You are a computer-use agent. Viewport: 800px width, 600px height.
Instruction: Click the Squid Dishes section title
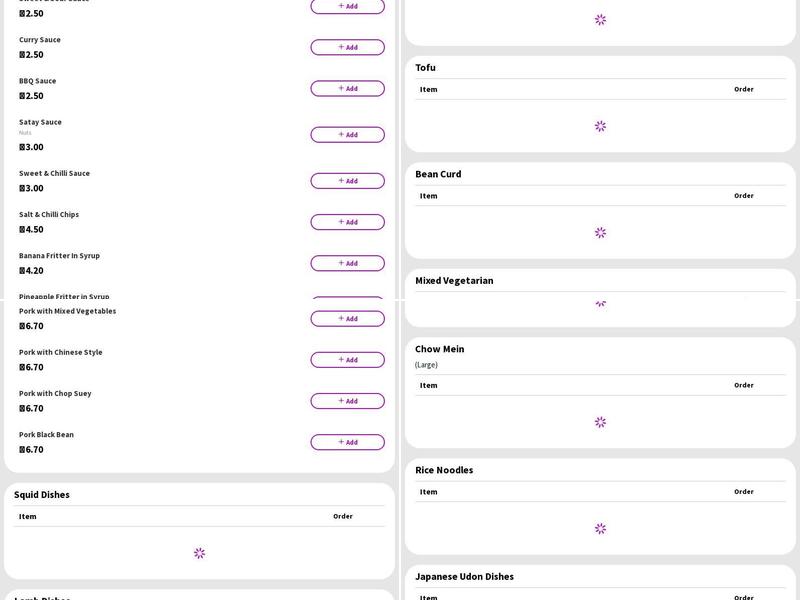click(x=42, y=495)
